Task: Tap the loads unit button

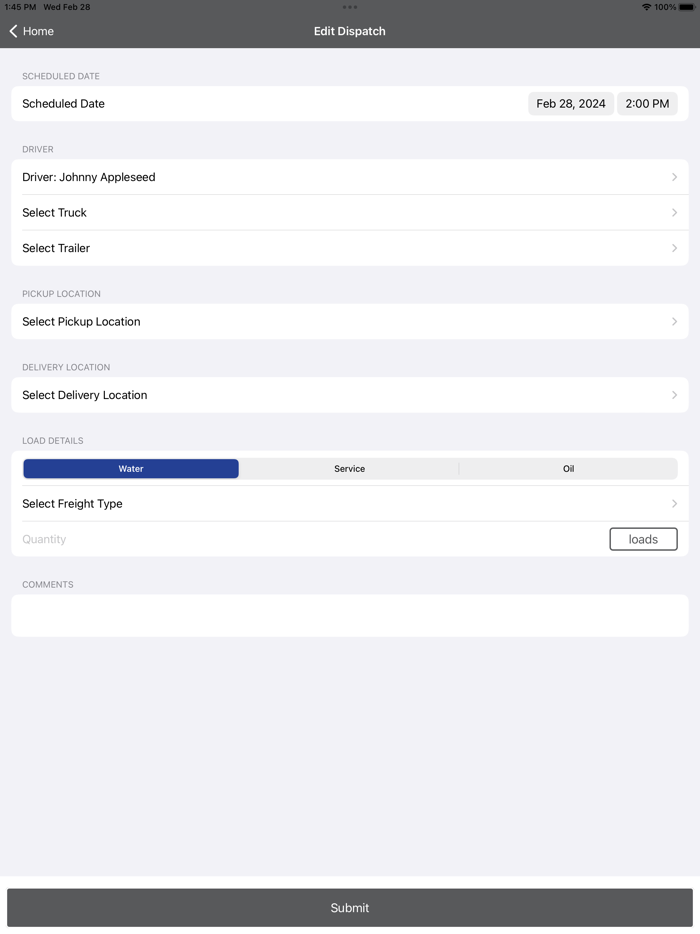Action: tap(643, 539)
